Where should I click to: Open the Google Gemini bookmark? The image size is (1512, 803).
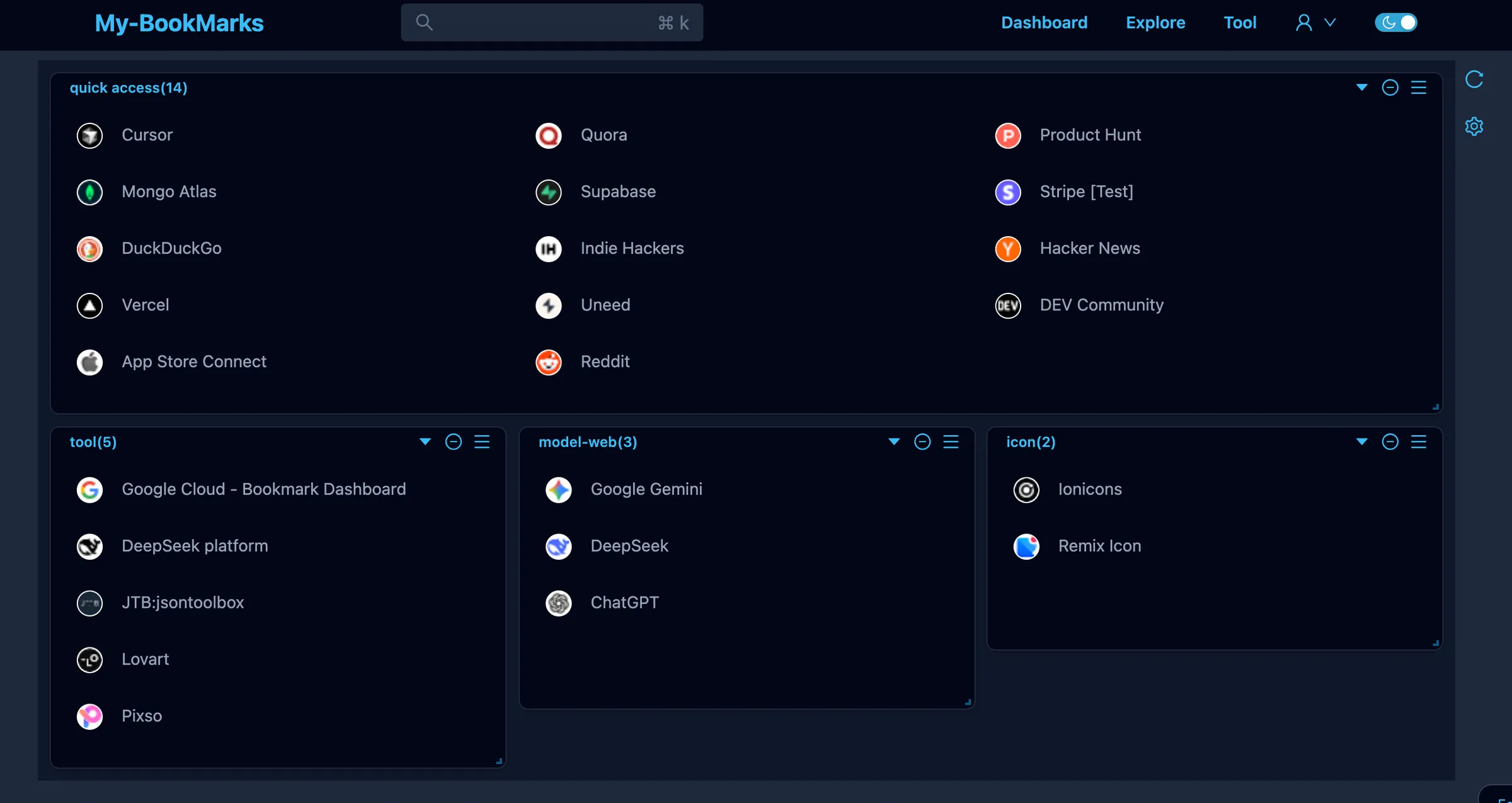pos(646,489)
